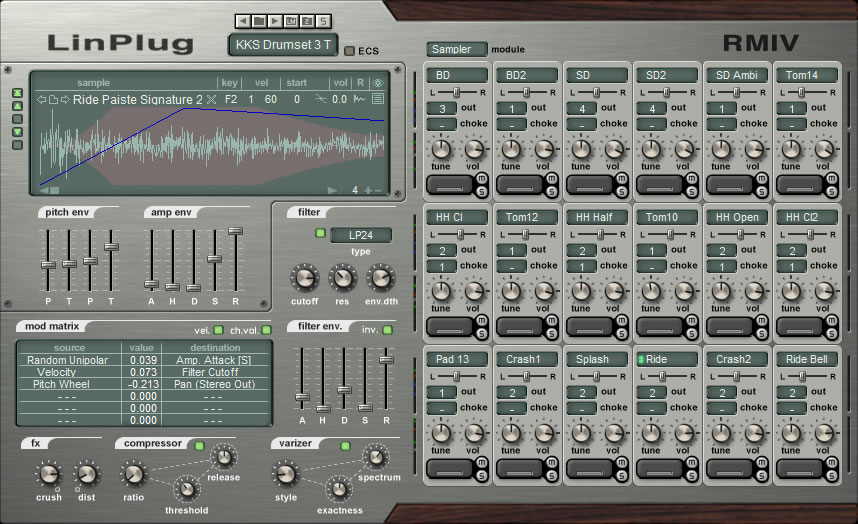Select the Crash2 pad name
The width and height of the screenshot is (858, 524).
tap(737, 359)
